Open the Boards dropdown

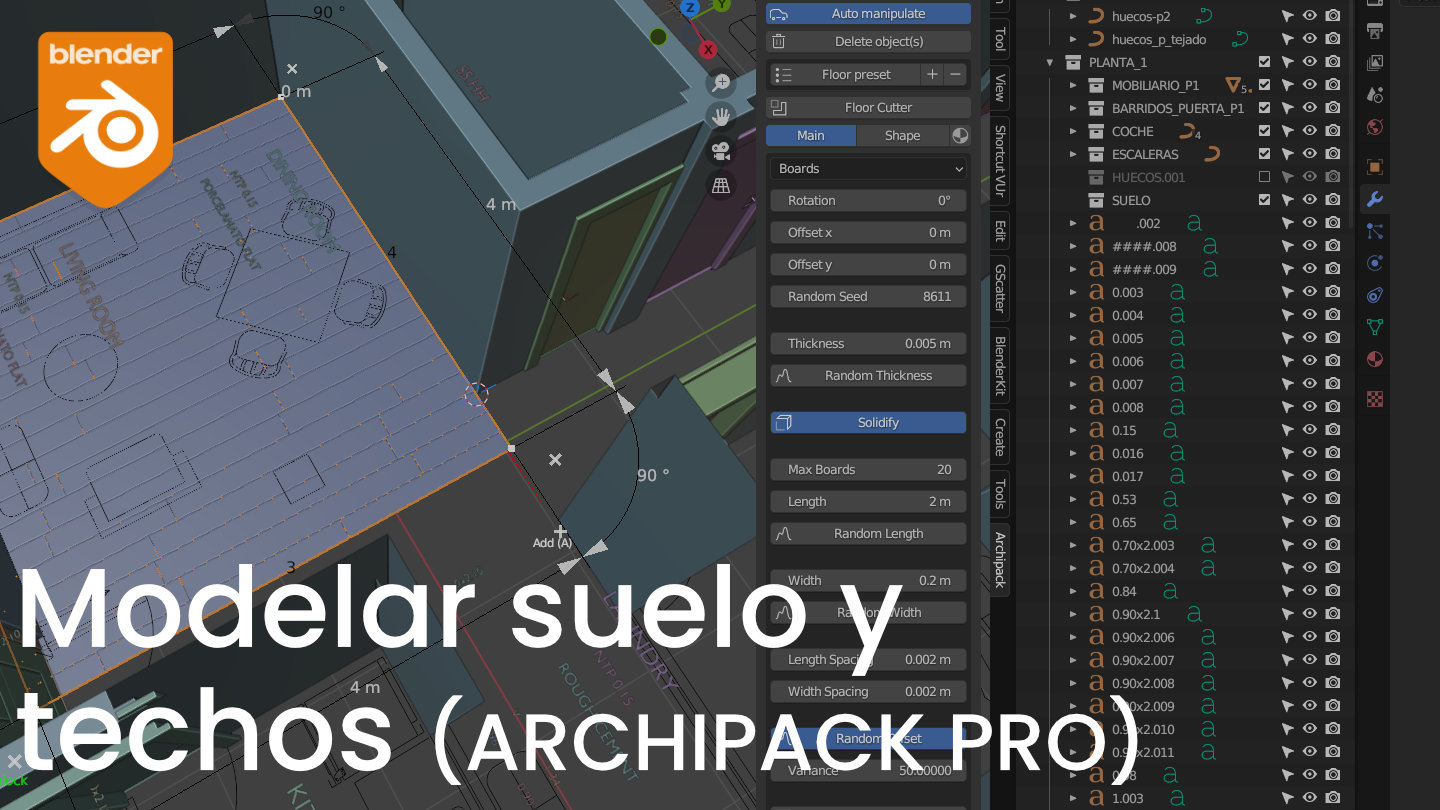[866, 168]
